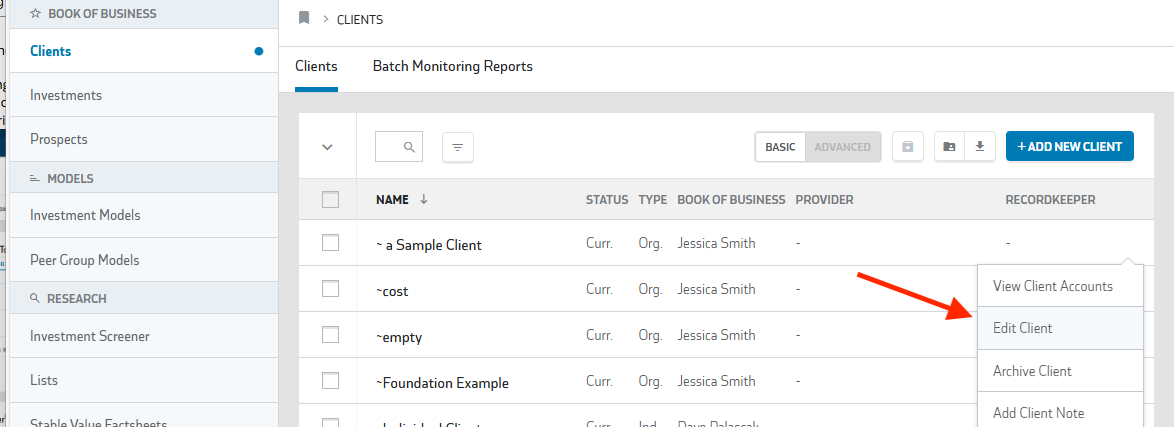Collapse the Models section header
The height and width of the screenshot is (427, 1174).
(x=69, y=178)
